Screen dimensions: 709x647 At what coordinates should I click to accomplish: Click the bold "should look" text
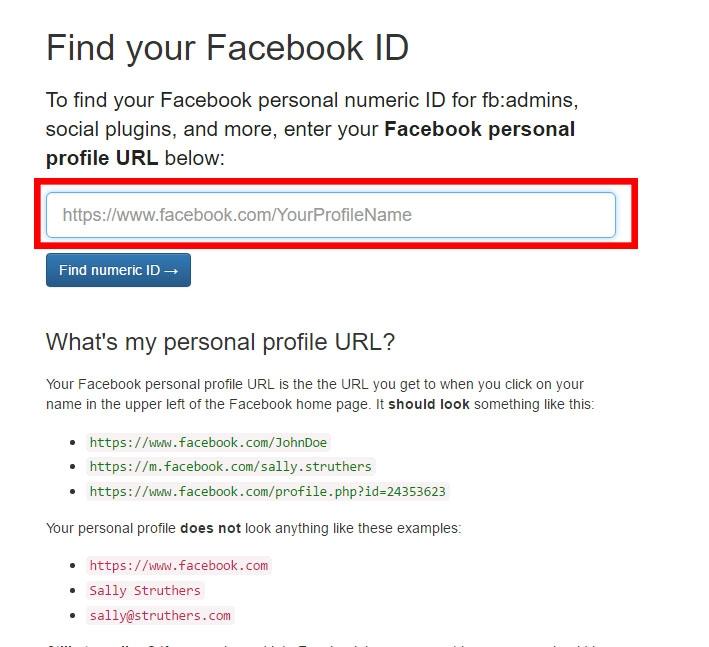tap(429, 404)
